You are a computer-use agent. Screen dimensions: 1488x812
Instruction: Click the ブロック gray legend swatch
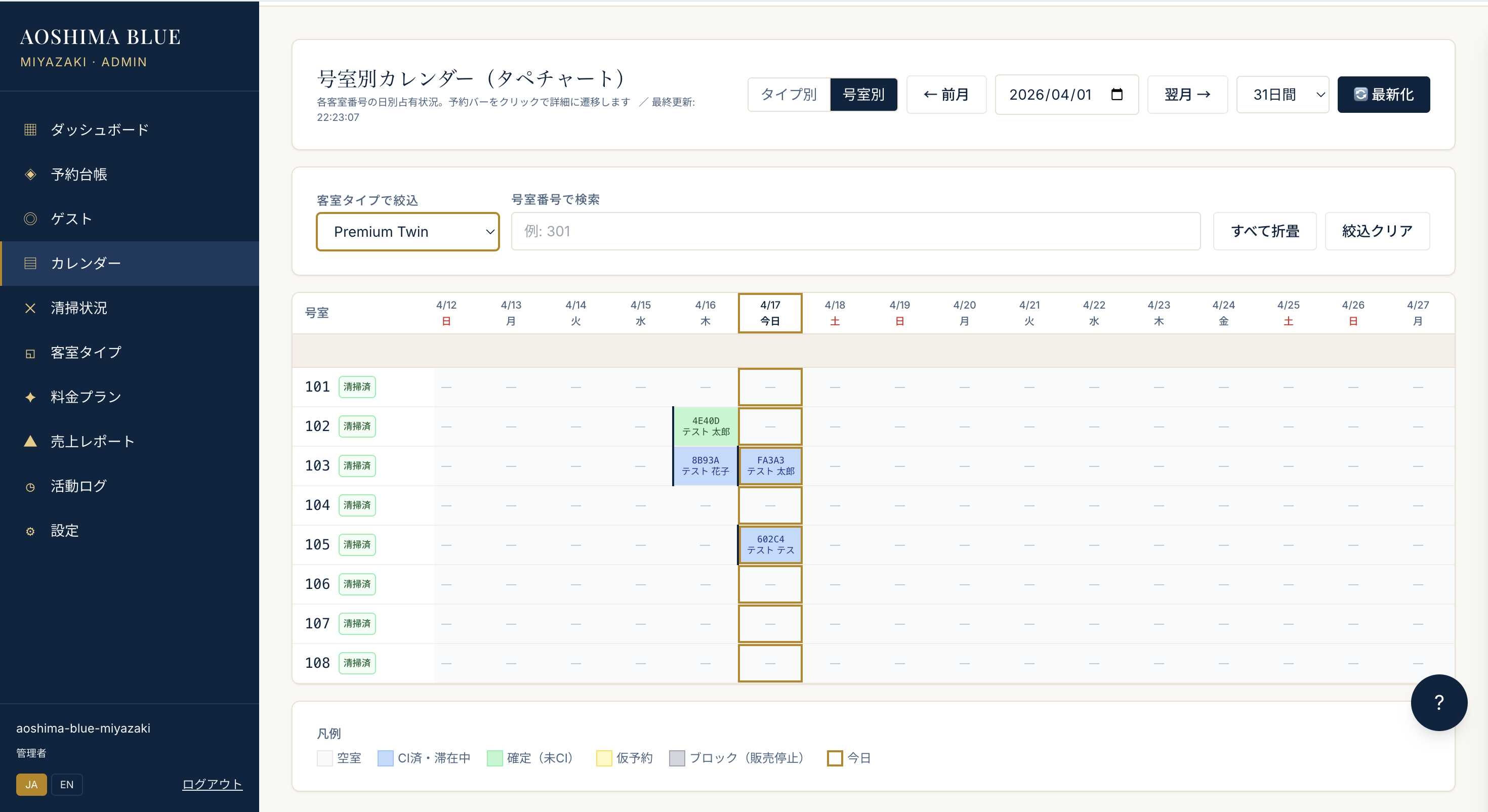(x=677, y=758)
